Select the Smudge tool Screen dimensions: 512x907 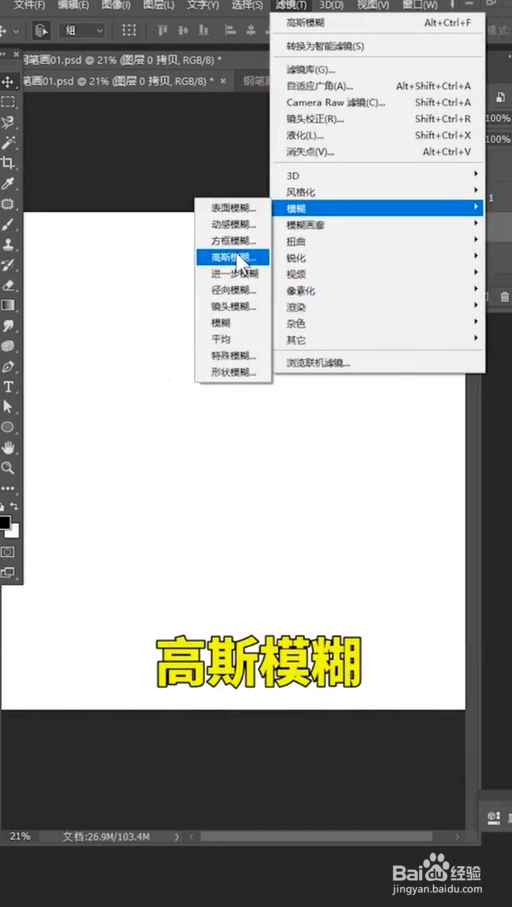point(8,326)
